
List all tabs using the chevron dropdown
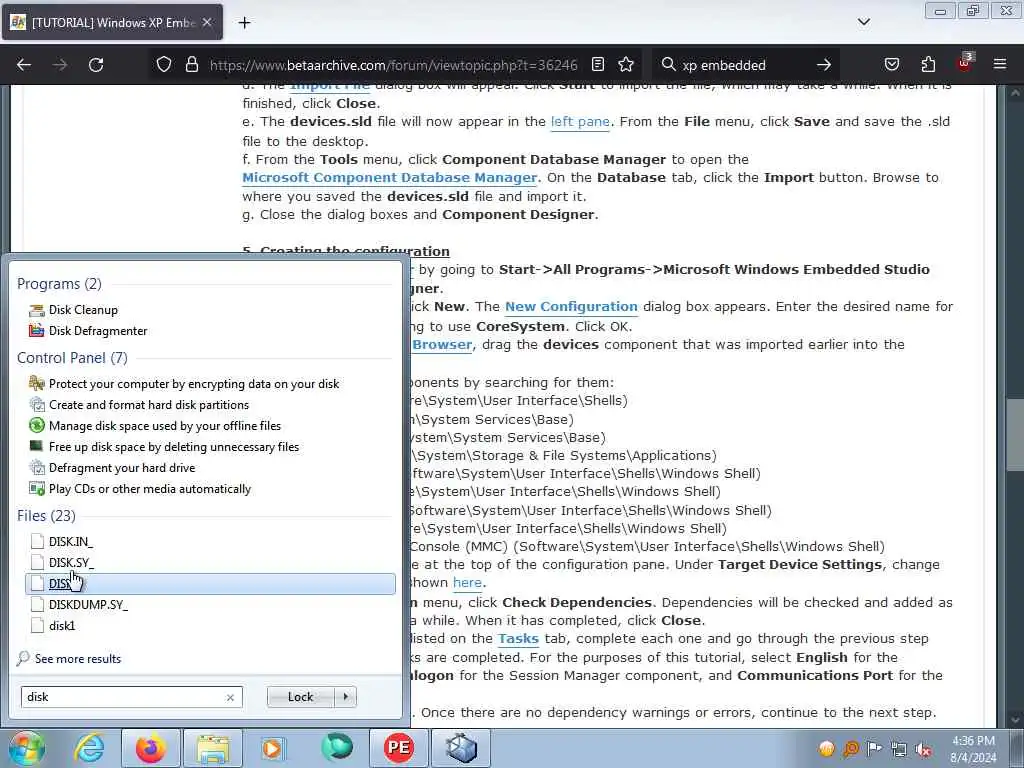(863, 22)
